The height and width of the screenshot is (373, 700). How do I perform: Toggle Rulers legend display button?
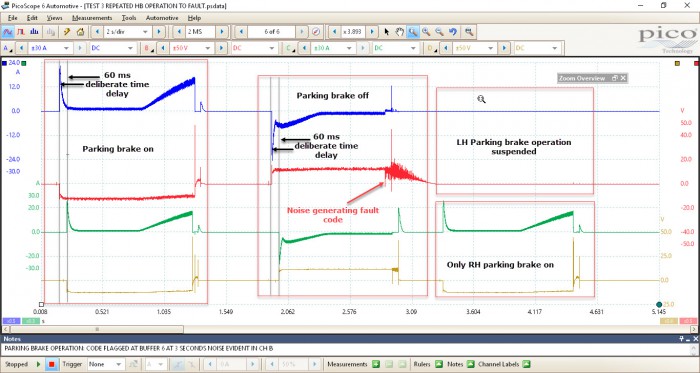tap(438, 364)
